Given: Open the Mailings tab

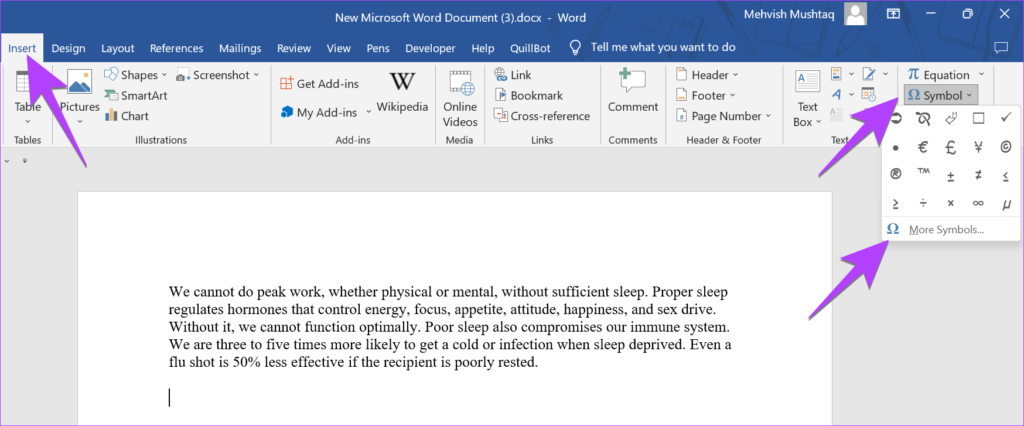Looking at the screenshot, I should pos(240,48).
